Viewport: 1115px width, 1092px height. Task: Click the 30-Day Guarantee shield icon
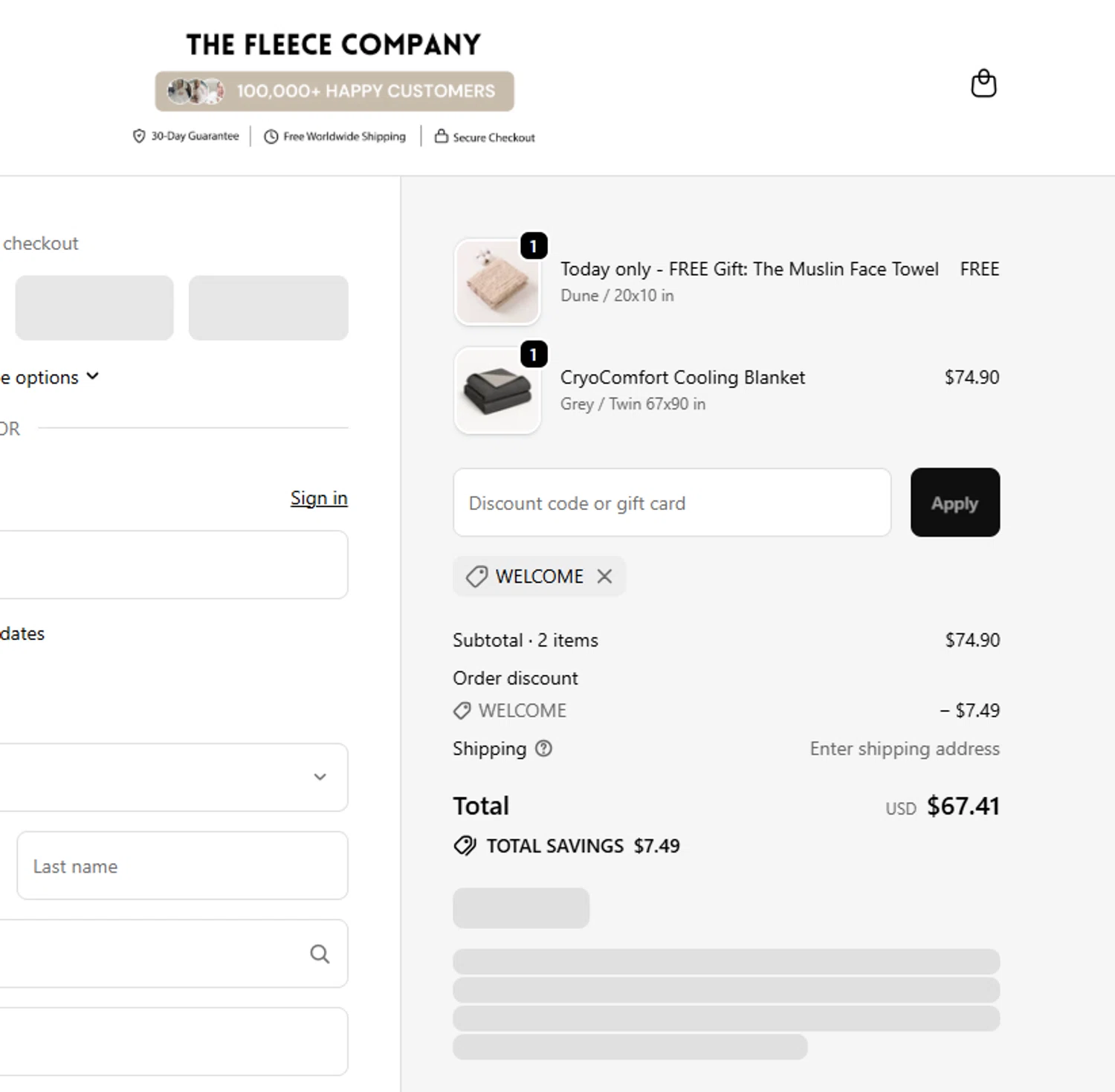pos(139,136)
